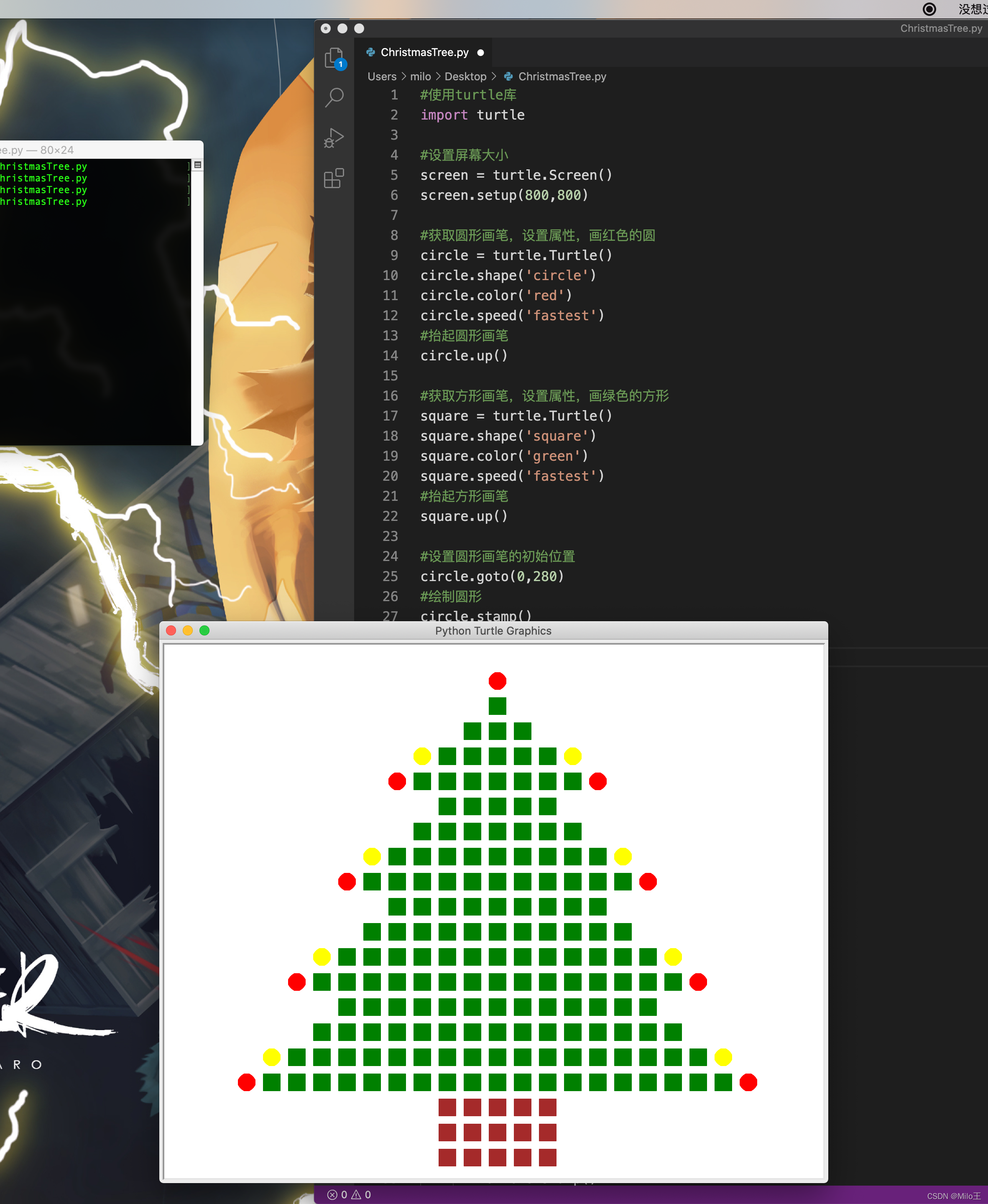Open the Extensions view icon
Screen dimensions: 988x1204
334,178
